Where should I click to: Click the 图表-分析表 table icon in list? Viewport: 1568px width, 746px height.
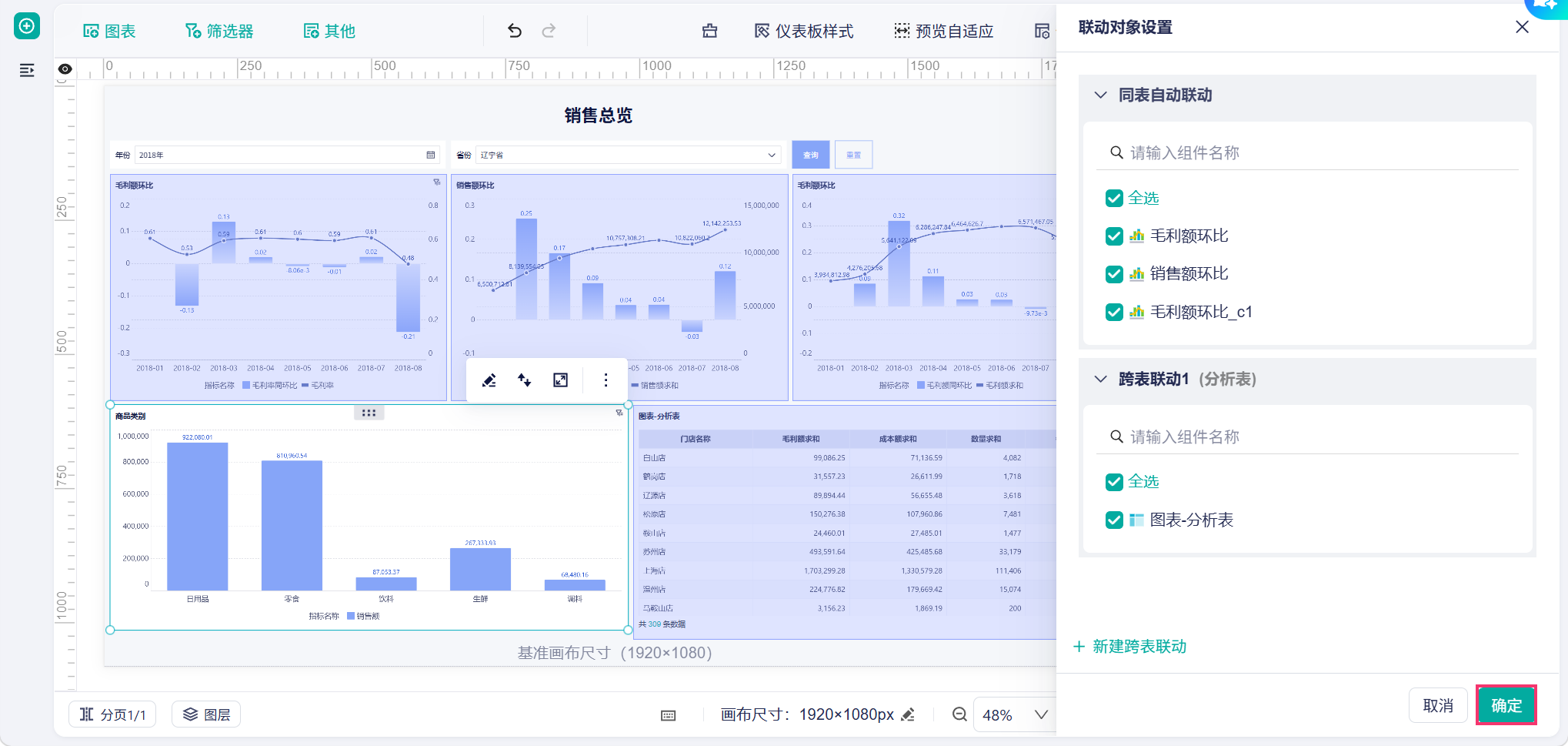[x=1137, y=520]
